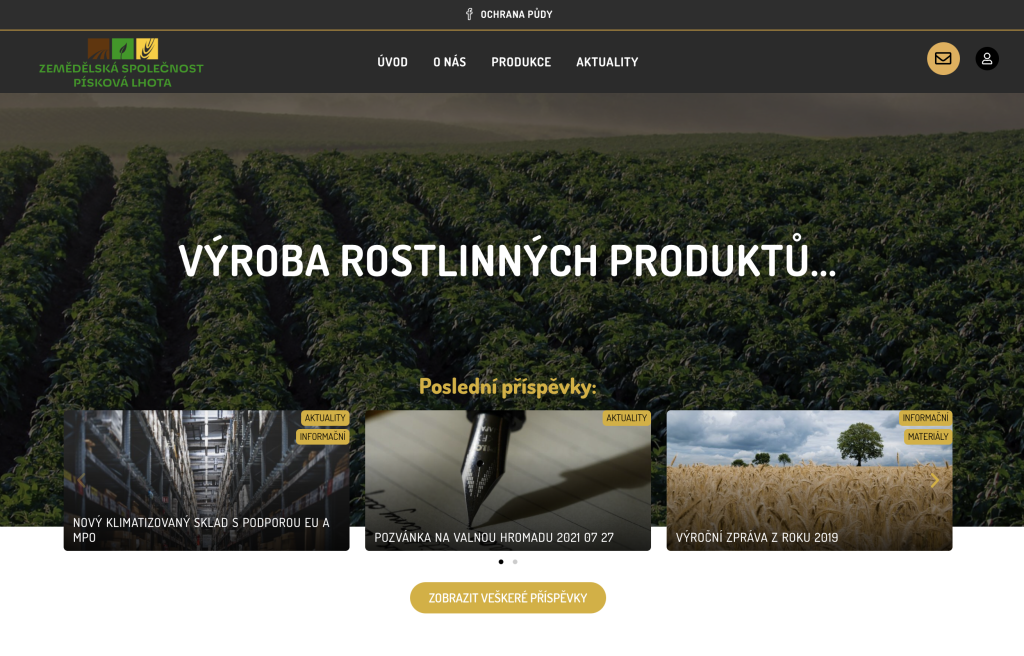Image resolution: width=1024 pixels, height=656 pixels.
Task: Open the Pozvánka na valnou hromadu post card
Action: (x=507, y=480)
